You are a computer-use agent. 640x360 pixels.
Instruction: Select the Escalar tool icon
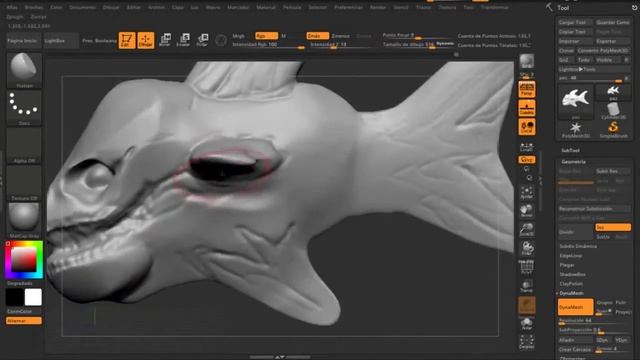click(184, 40)
